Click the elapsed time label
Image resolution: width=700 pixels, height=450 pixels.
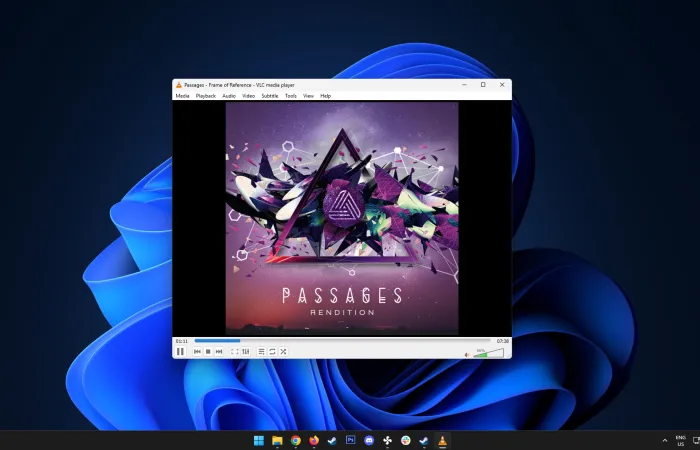[x=182, y=341]
